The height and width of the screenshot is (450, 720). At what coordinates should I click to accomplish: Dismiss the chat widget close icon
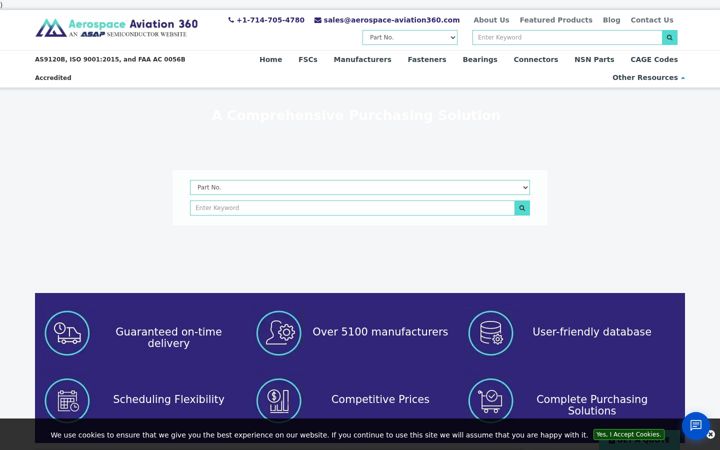coord(711,434)
